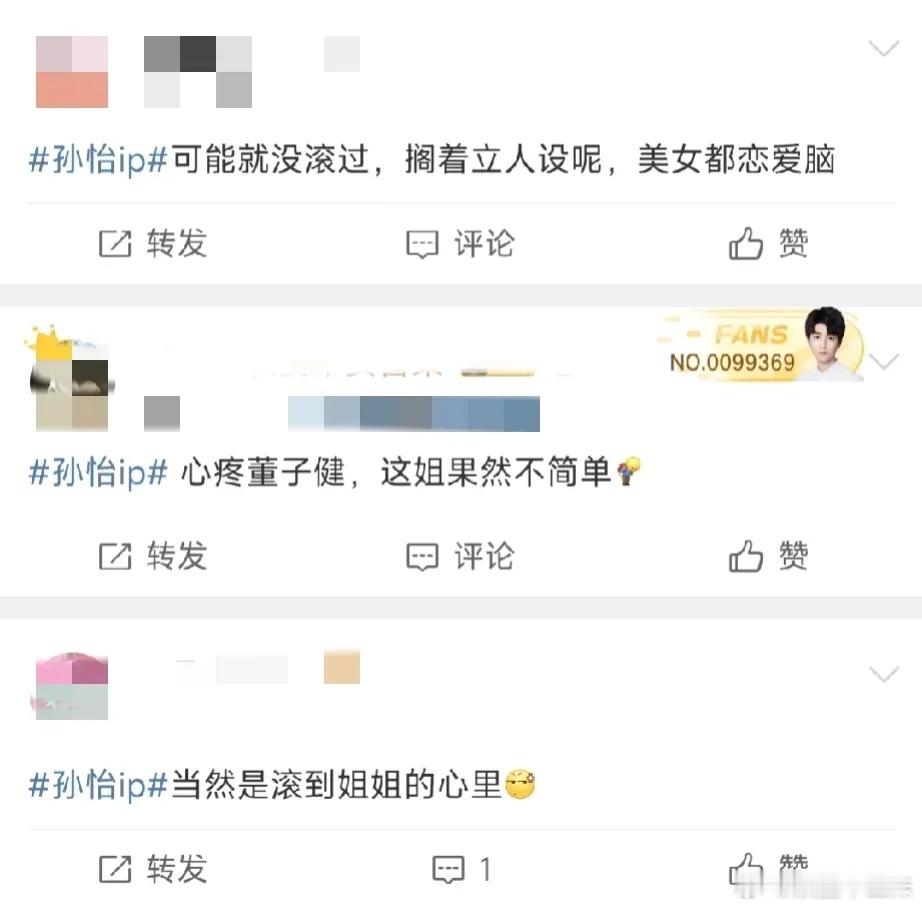Repost the 滚到姐姐的心里 post
Screen dimensions: 922x908
pyautogui.click(x=152, y=869)
